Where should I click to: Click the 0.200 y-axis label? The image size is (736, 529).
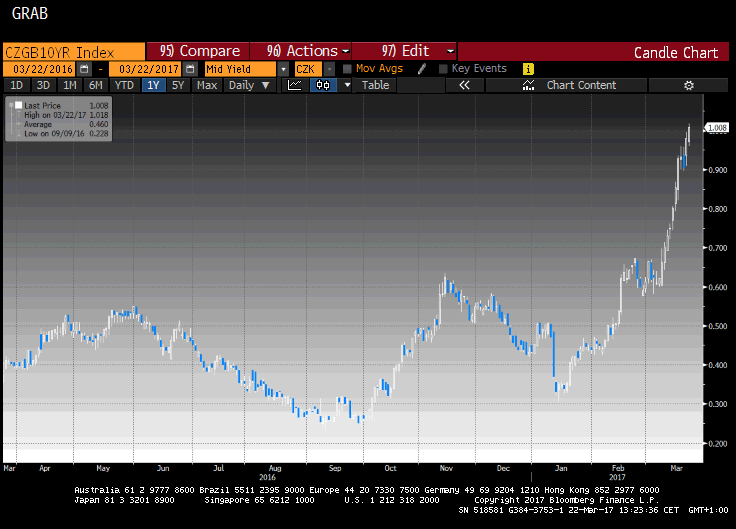coord(718,444)
